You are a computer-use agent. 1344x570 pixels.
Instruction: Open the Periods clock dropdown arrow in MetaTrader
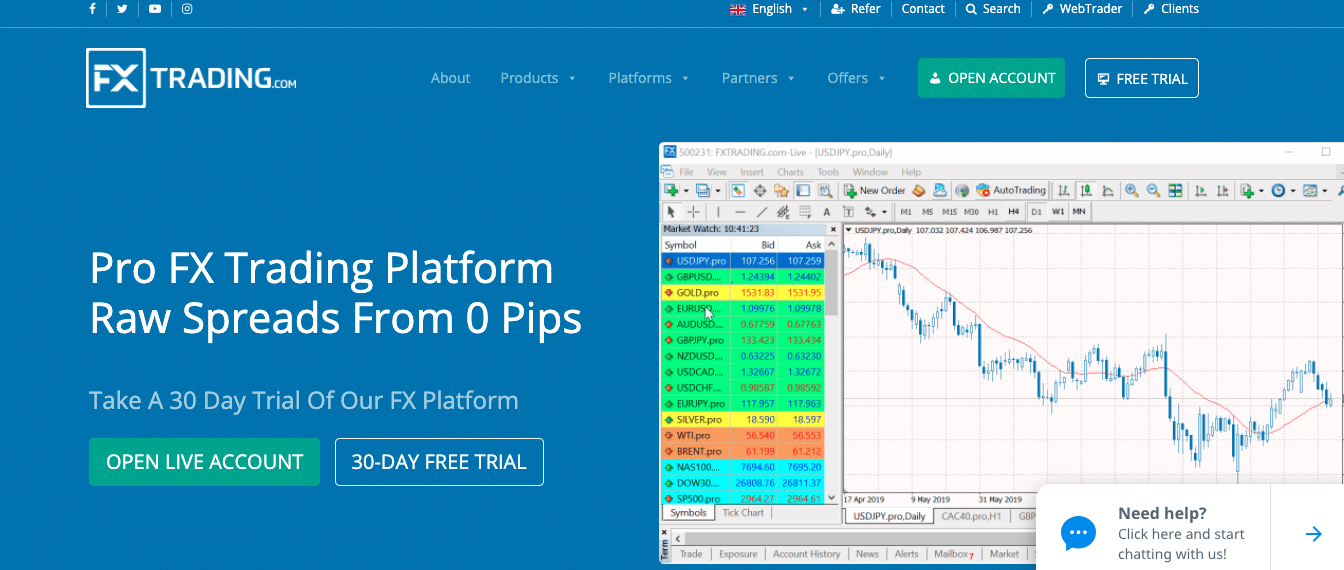coord(1293,190)
